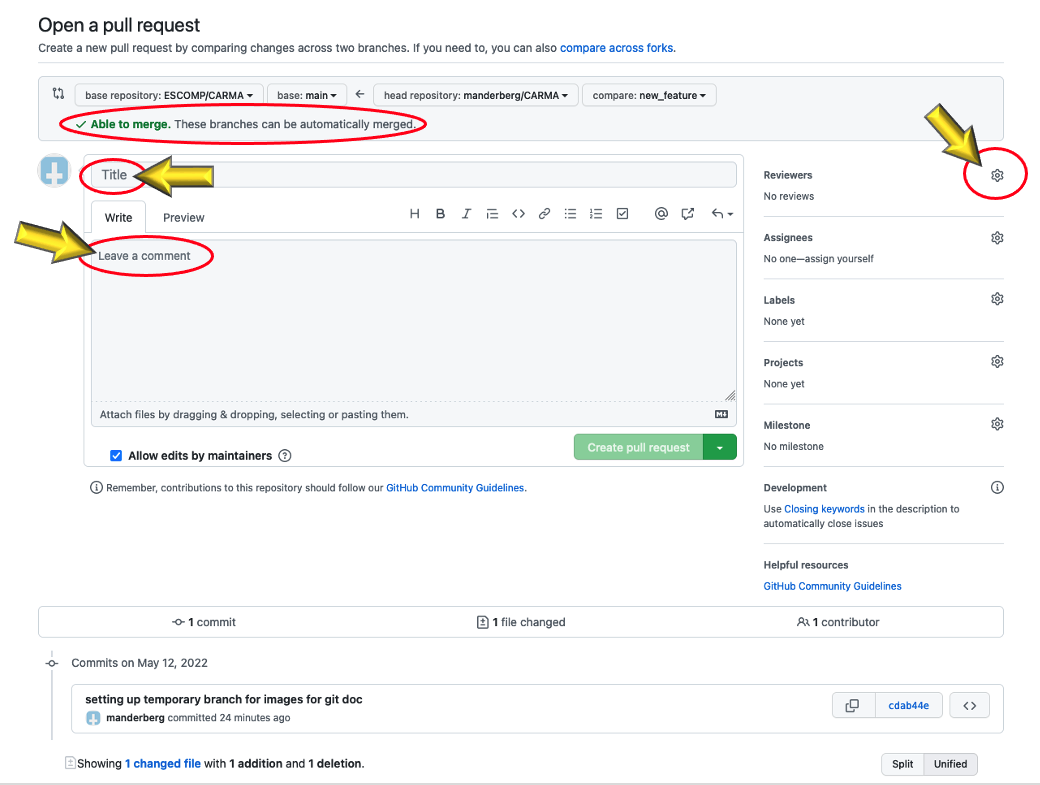This screenshot has width=1040, height=785.
Task: Select the Write tab
Action: [118, 217]
